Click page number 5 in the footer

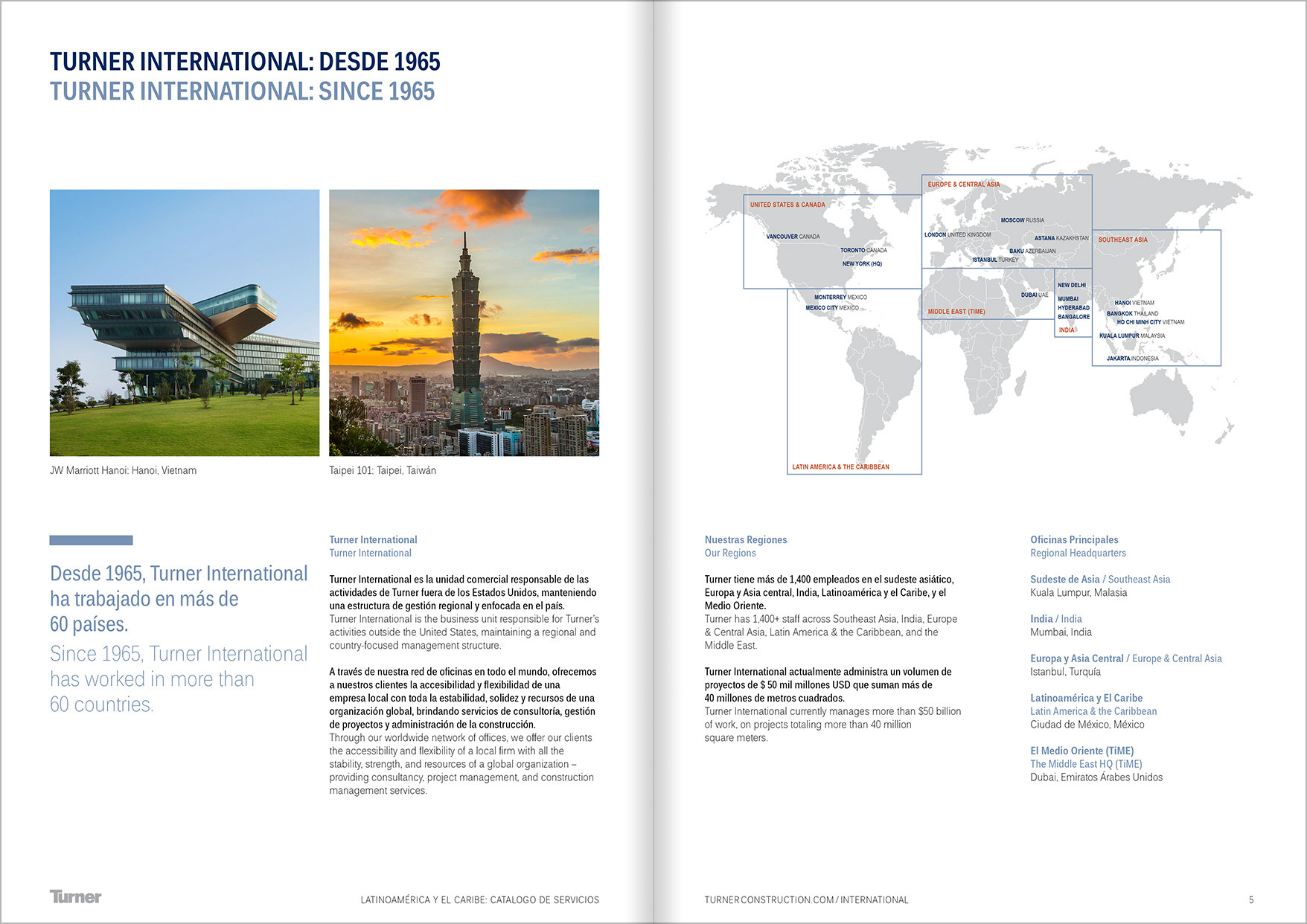pos(1251,900)
